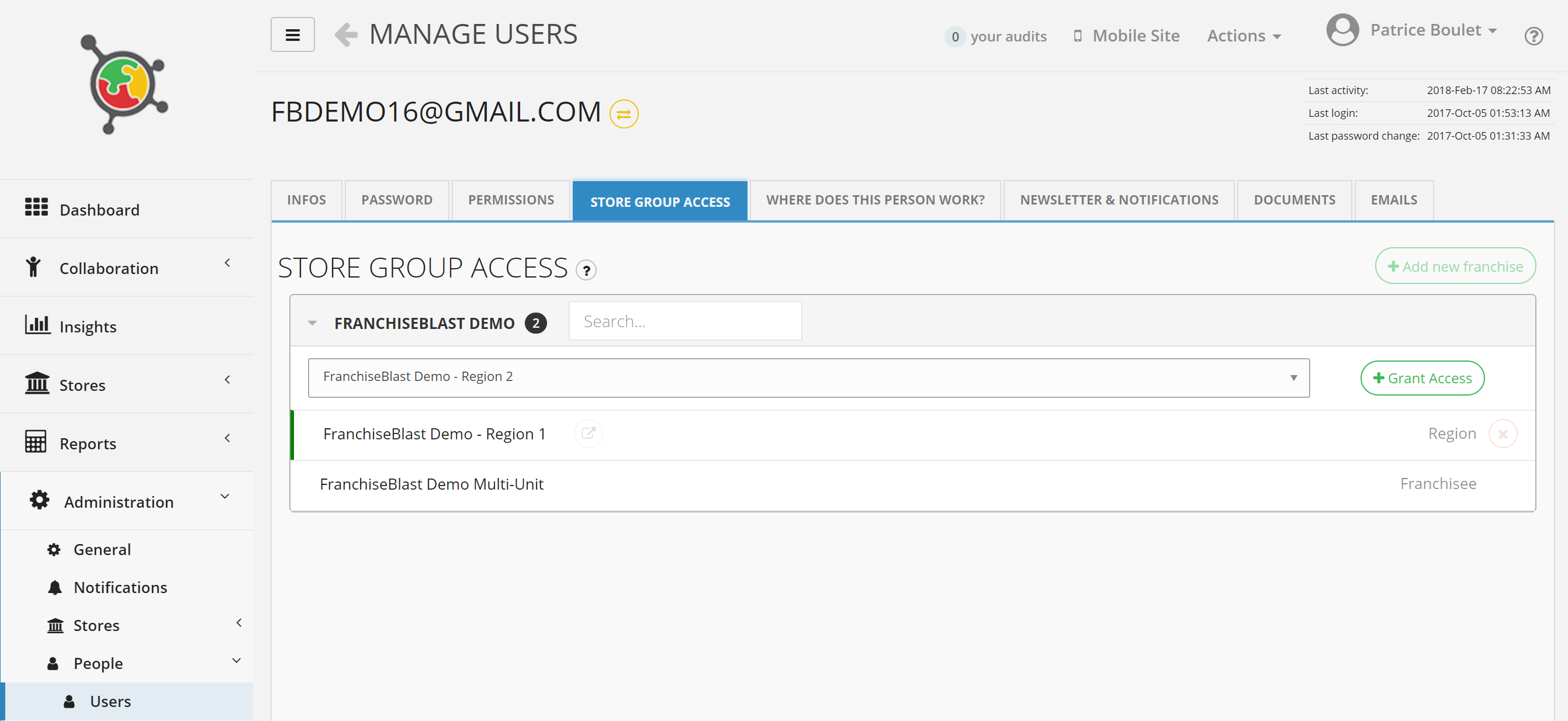Click the help icon next to Store Group Access
The image size is (1568, 721).
tap(586, 270)
